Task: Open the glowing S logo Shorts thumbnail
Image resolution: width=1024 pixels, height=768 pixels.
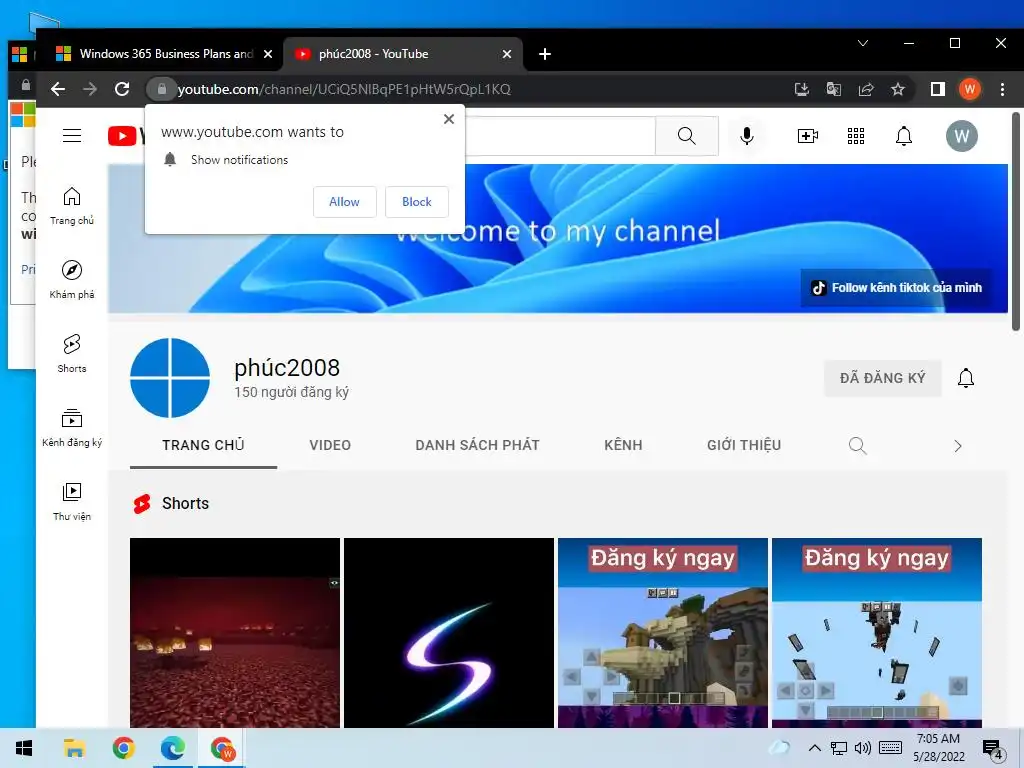Action: pyautogui.click(x=449, y=633)
